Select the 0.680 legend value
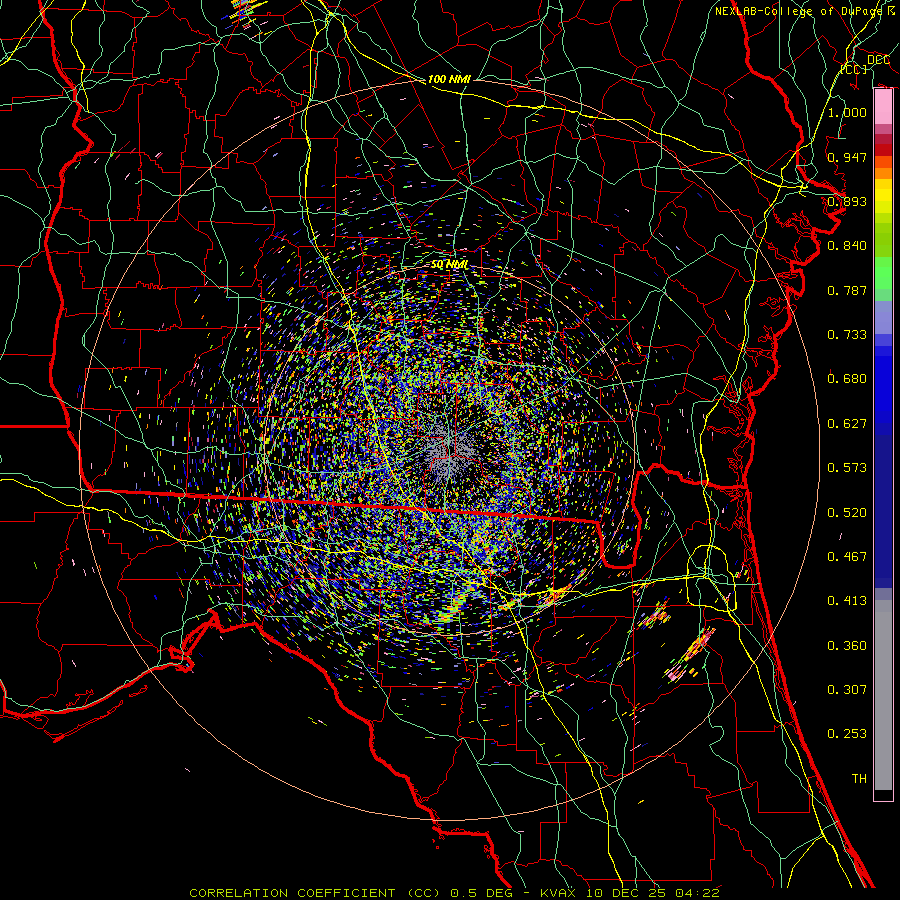Viewport: 900px width, 900px height. point(847,379)
